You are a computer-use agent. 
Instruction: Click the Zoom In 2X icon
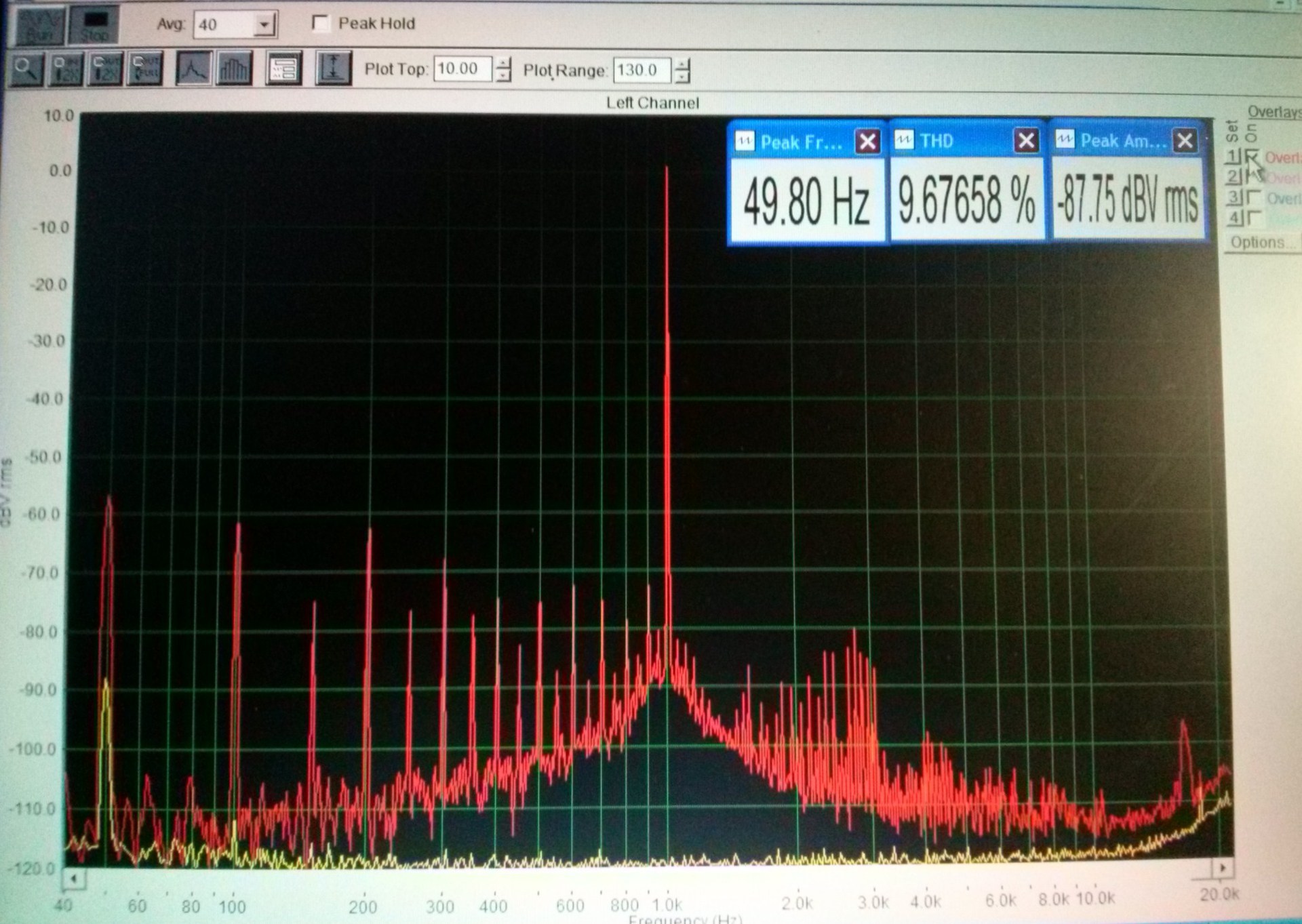pos(66,68)
